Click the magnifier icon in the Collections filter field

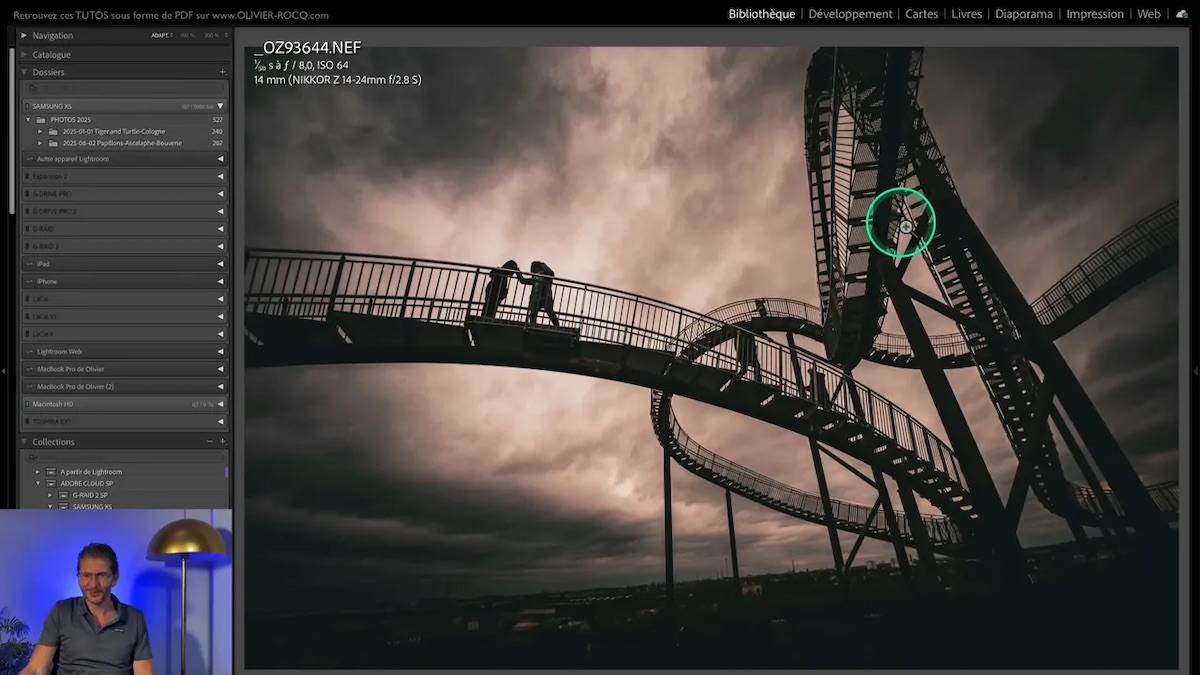pyautogui.click(x=33, y=457)
